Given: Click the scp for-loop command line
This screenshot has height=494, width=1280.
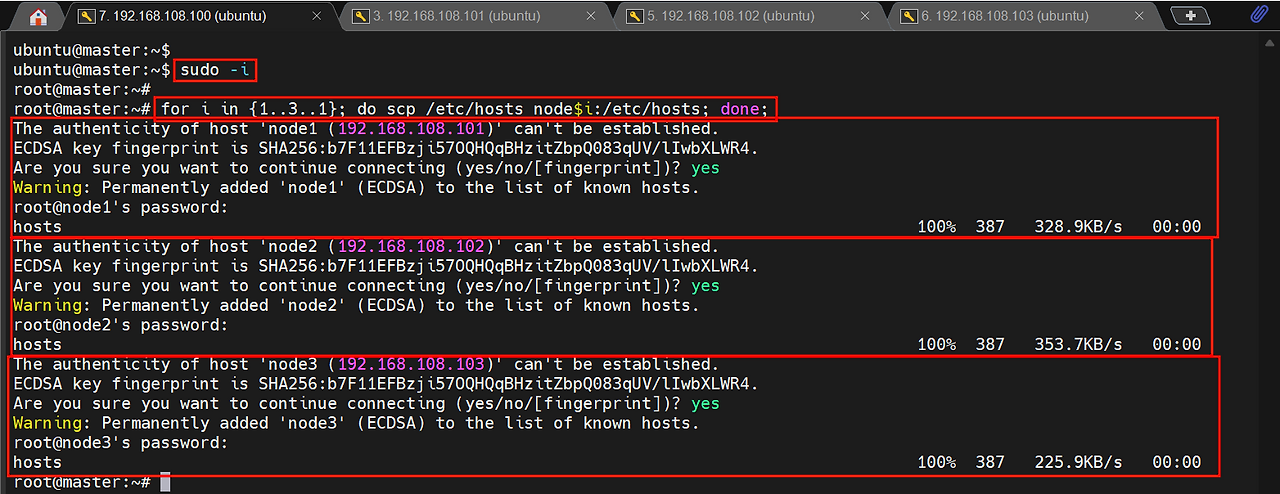Looking at the screenshot, I should 465,109.
